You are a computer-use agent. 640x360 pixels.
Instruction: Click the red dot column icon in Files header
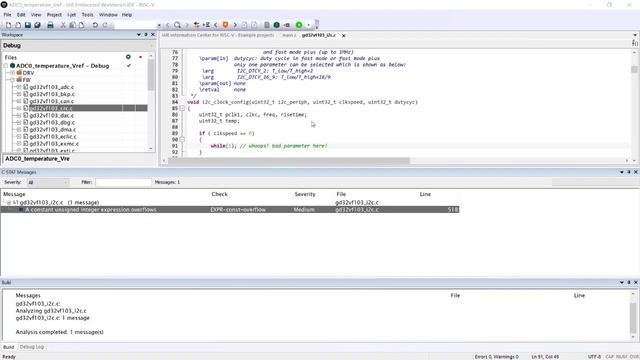pos(140,57)
